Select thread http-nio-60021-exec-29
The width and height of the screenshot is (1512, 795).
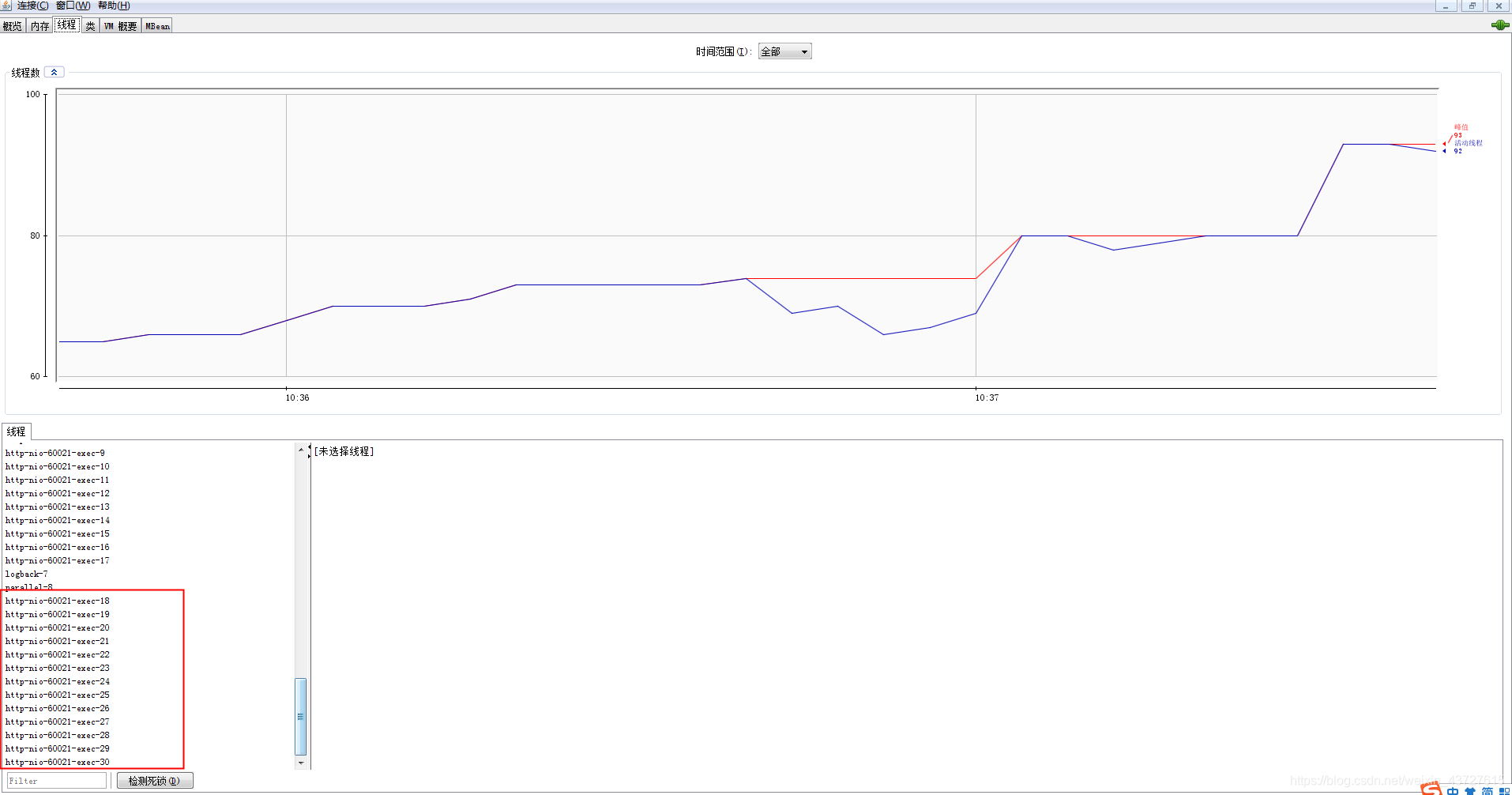58,749
